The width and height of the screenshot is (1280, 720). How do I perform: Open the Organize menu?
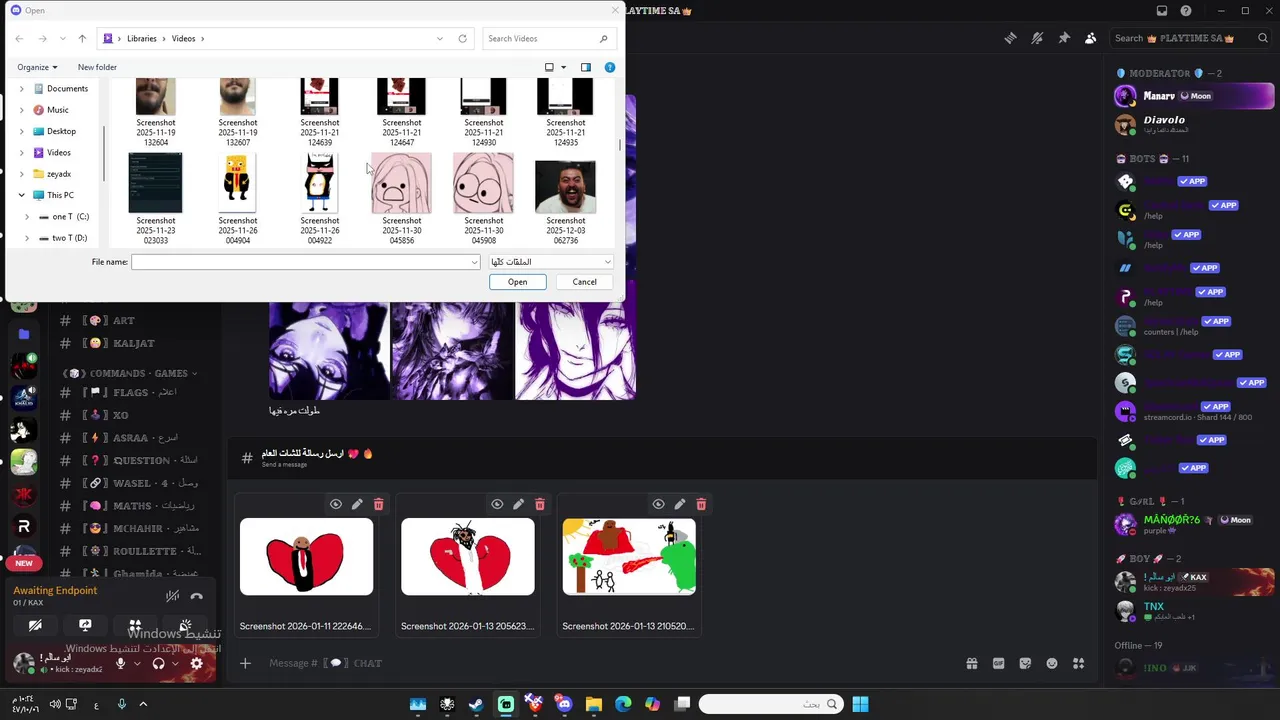click(x=37, y=67)
